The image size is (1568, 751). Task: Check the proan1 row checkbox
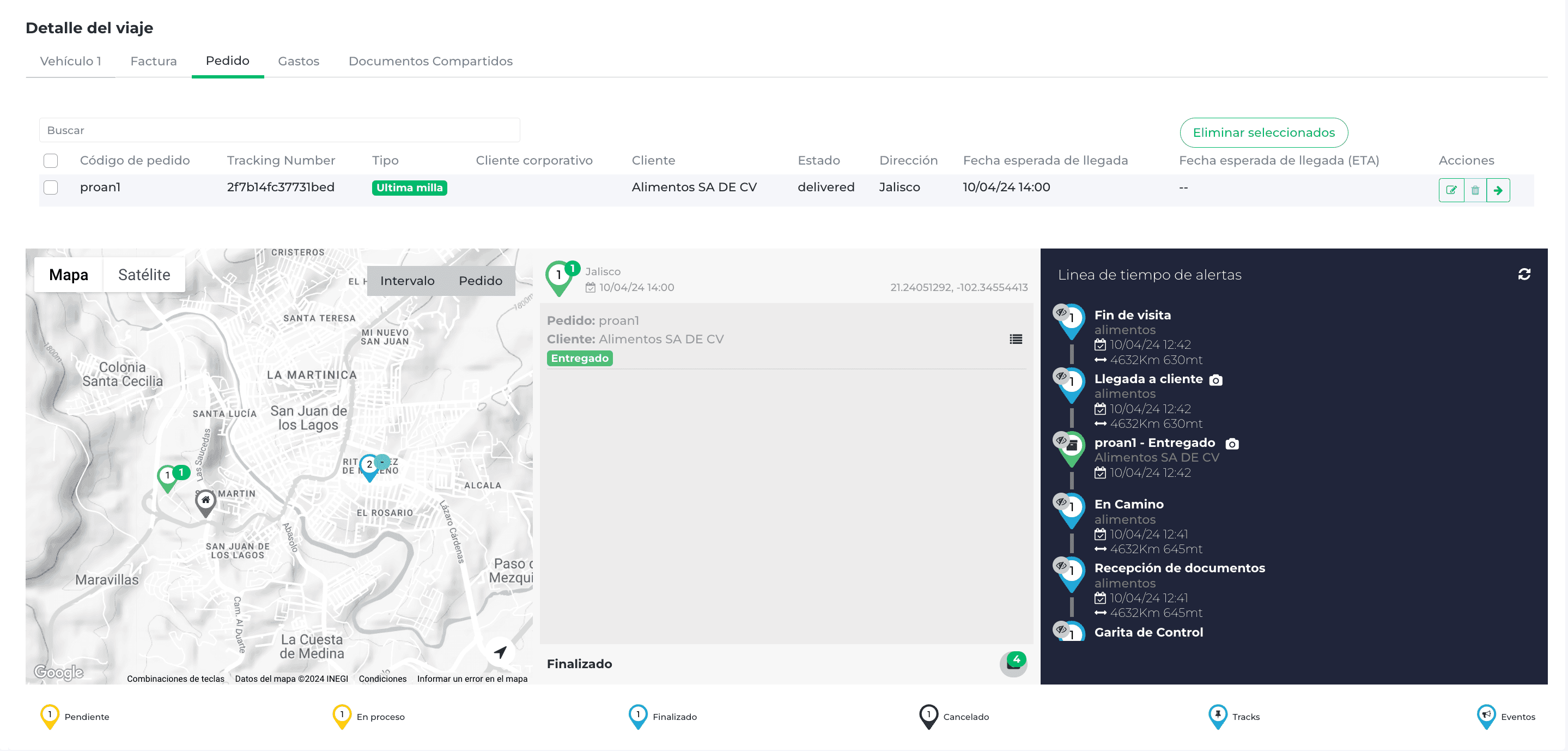[x=51, y=187]
